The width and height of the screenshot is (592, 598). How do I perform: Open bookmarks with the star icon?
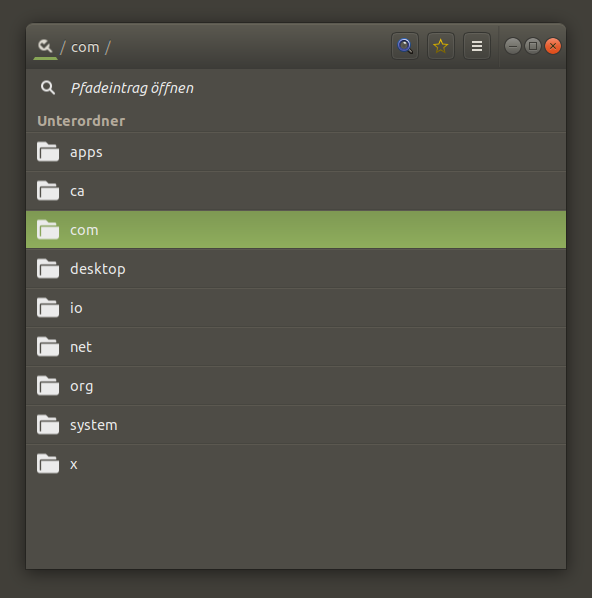point(441,46)
